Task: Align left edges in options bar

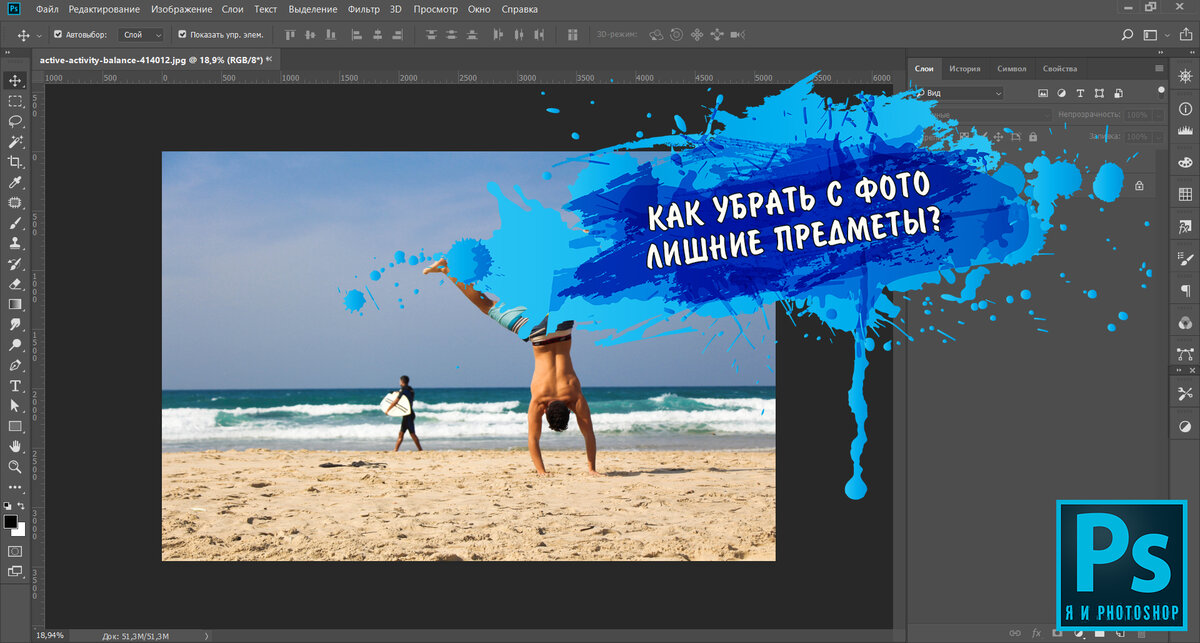Action: click(x=359, y=34)
